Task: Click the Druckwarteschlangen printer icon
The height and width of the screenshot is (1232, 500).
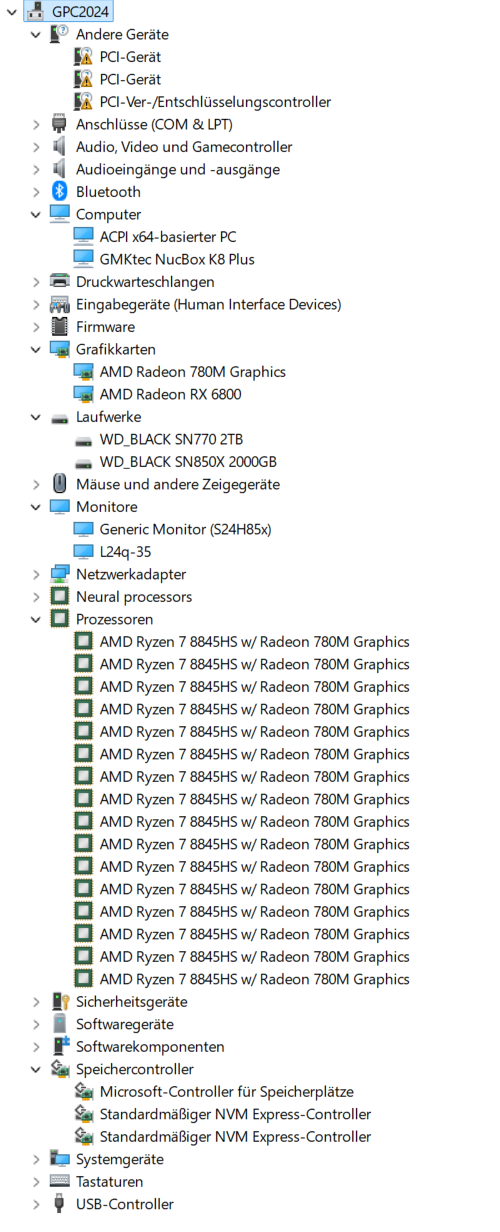Action: [x=60, y=282]
